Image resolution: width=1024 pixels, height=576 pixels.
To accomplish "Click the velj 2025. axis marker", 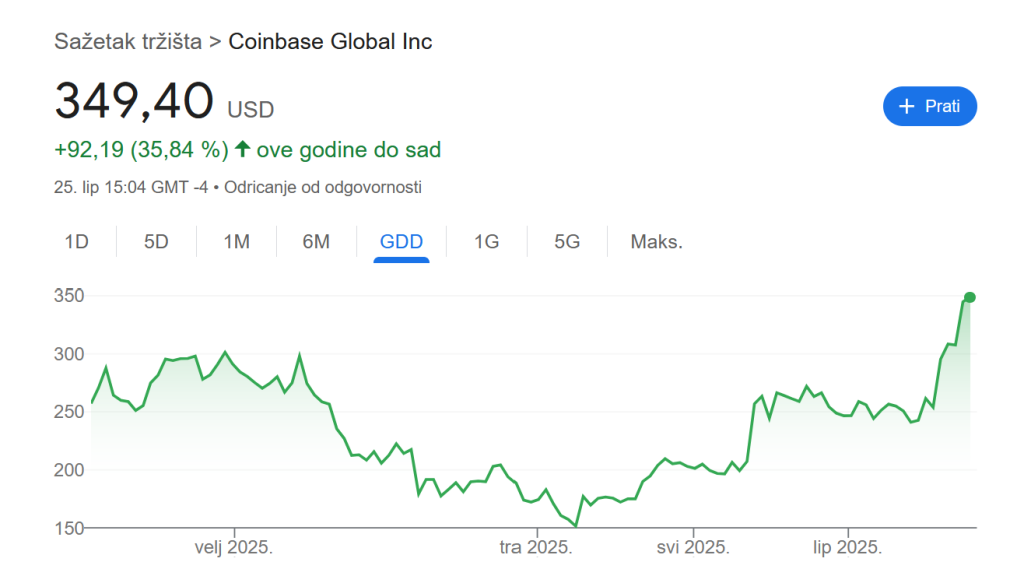I will 233,547.
